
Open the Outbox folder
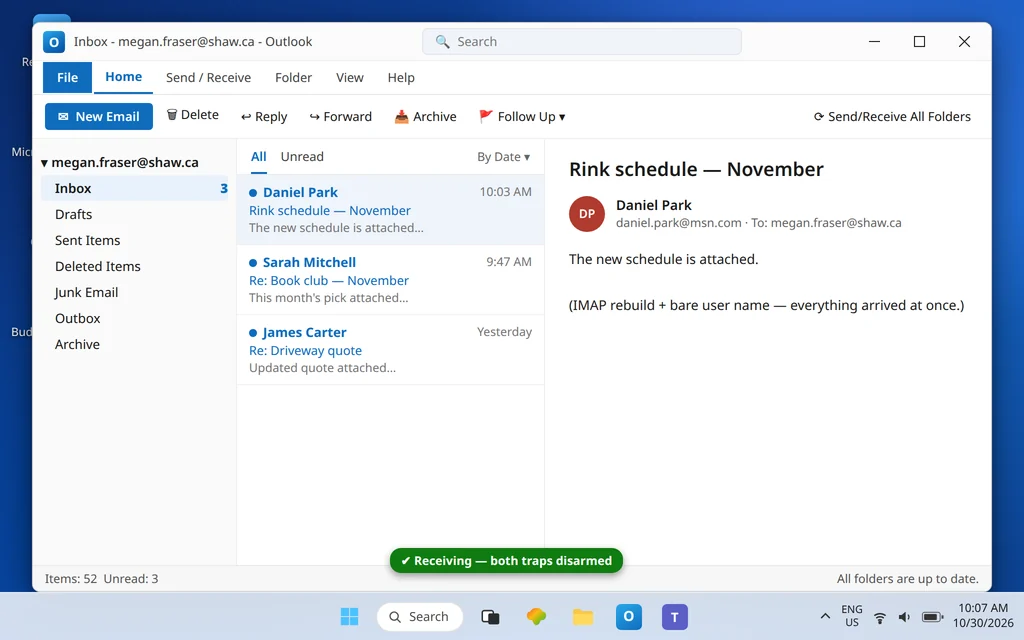pos(135,319)
